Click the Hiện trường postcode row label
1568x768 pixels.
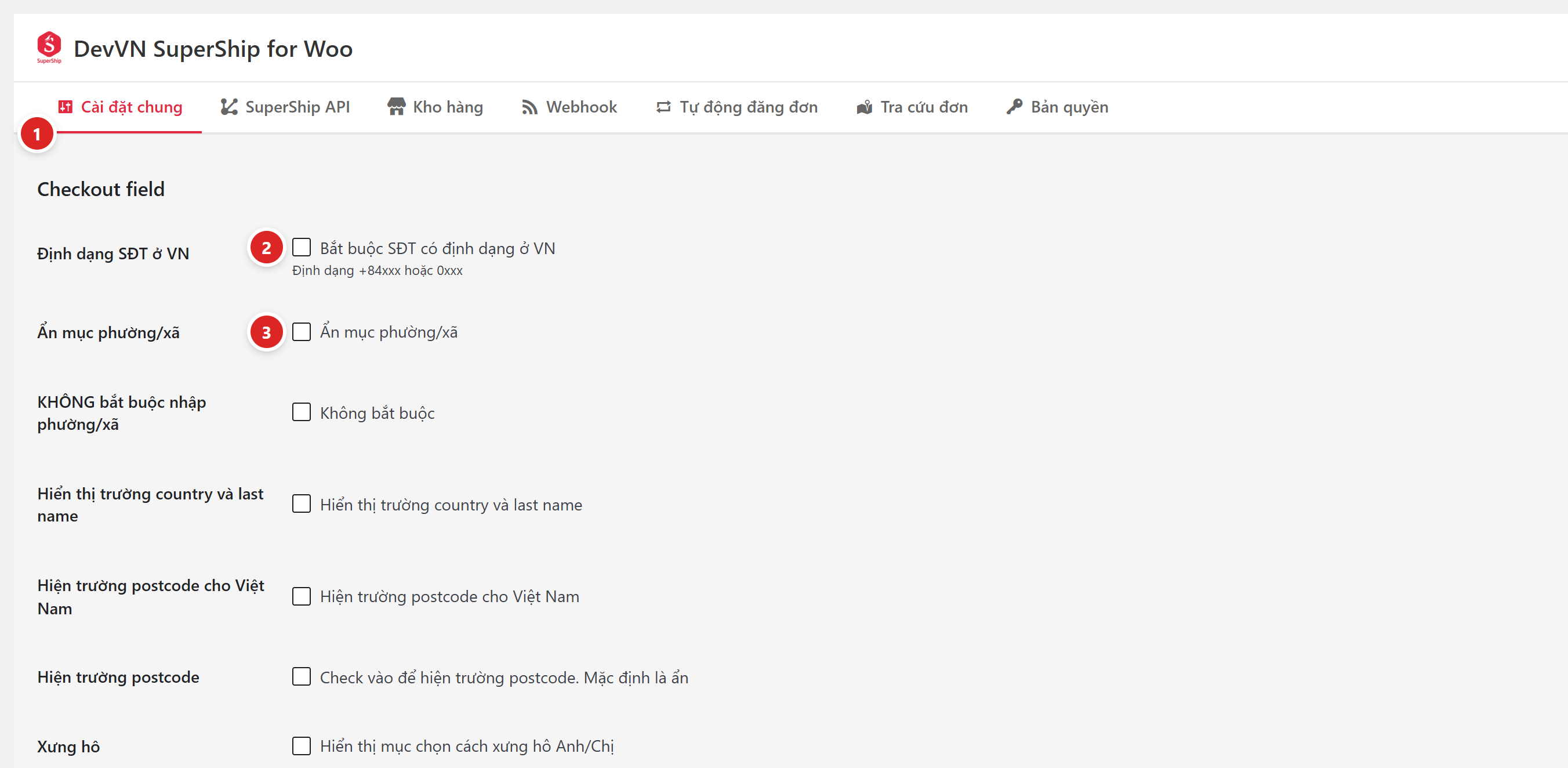(x=118, y=678)
